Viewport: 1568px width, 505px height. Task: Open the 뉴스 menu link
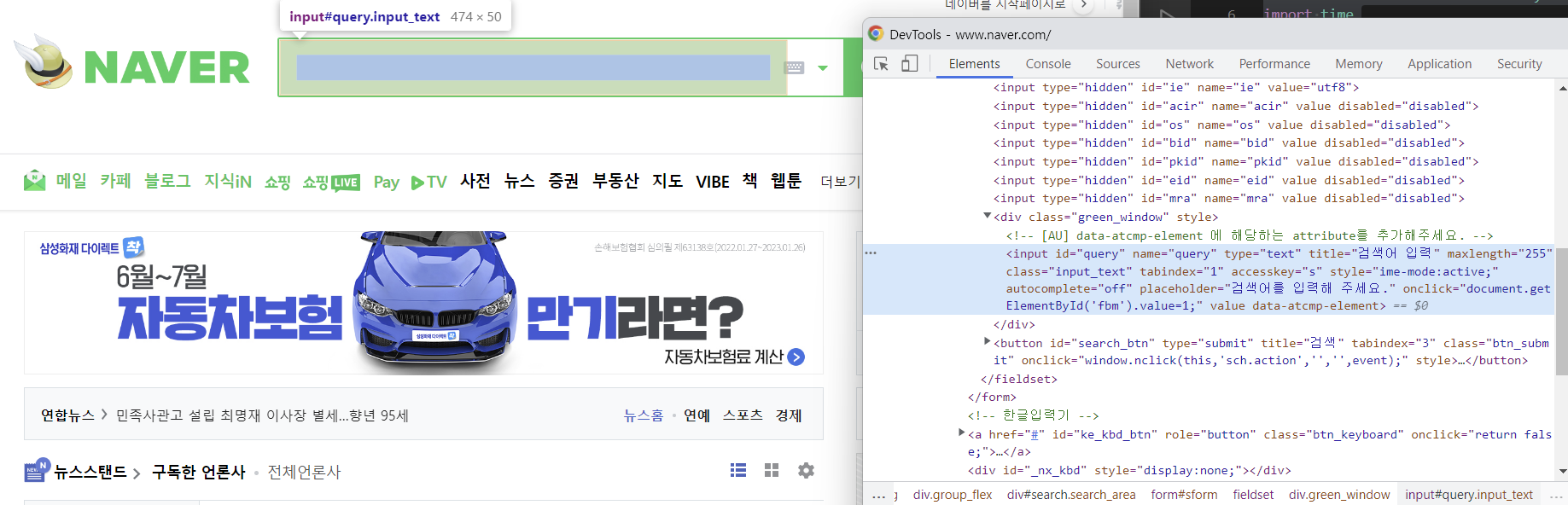click(x=519, y=181)
